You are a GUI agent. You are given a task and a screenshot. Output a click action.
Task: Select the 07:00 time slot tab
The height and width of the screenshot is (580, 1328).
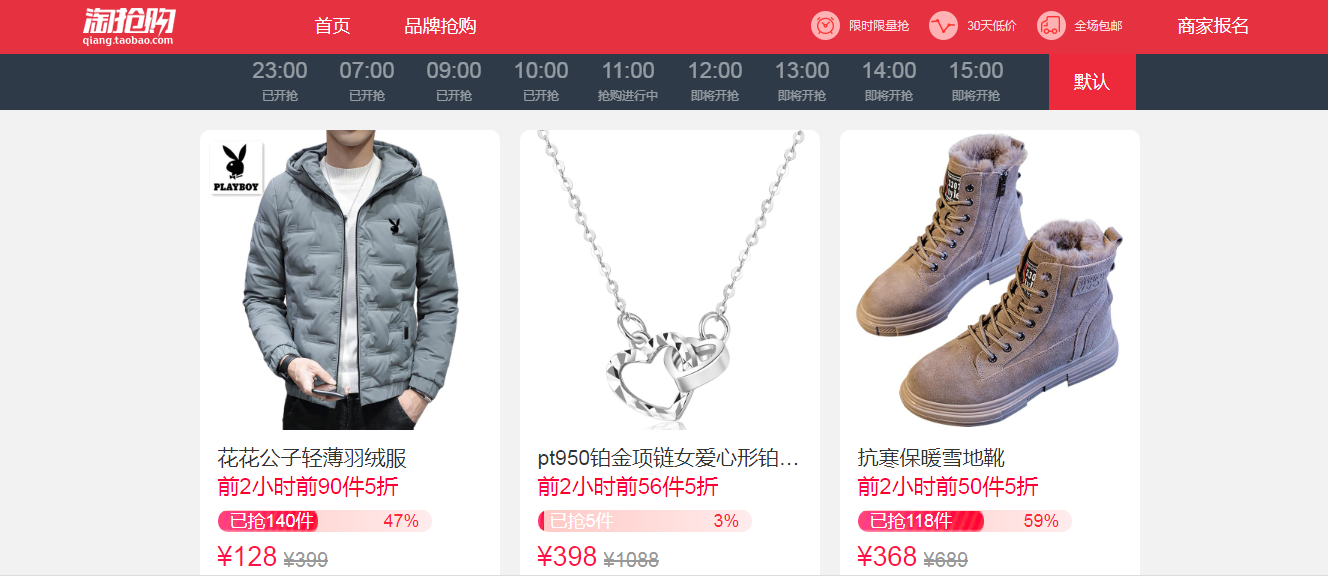click(x=367, y=82)
